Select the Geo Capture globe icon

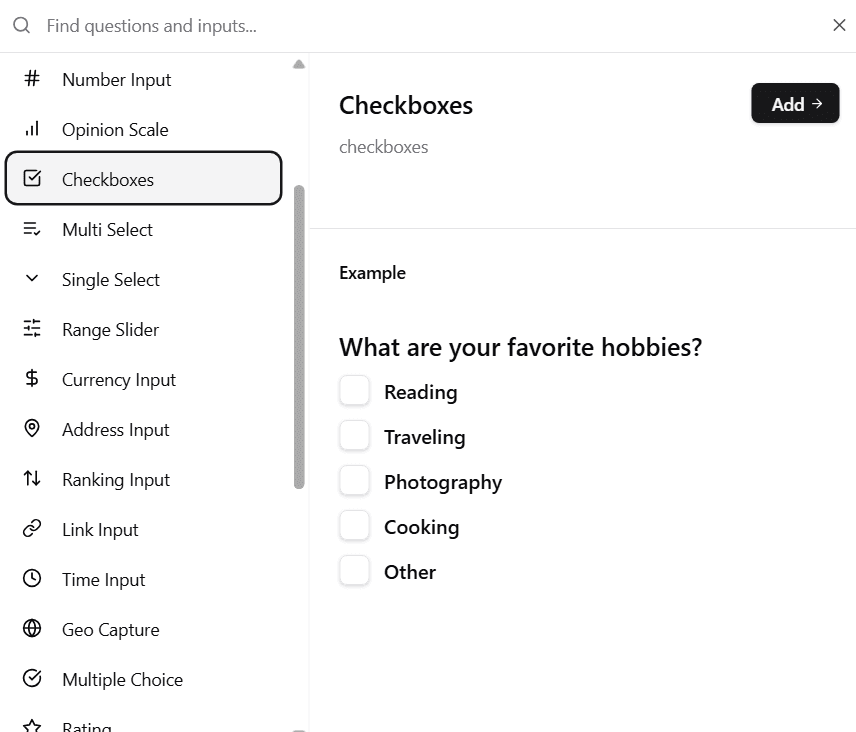(x=31, y=629)
